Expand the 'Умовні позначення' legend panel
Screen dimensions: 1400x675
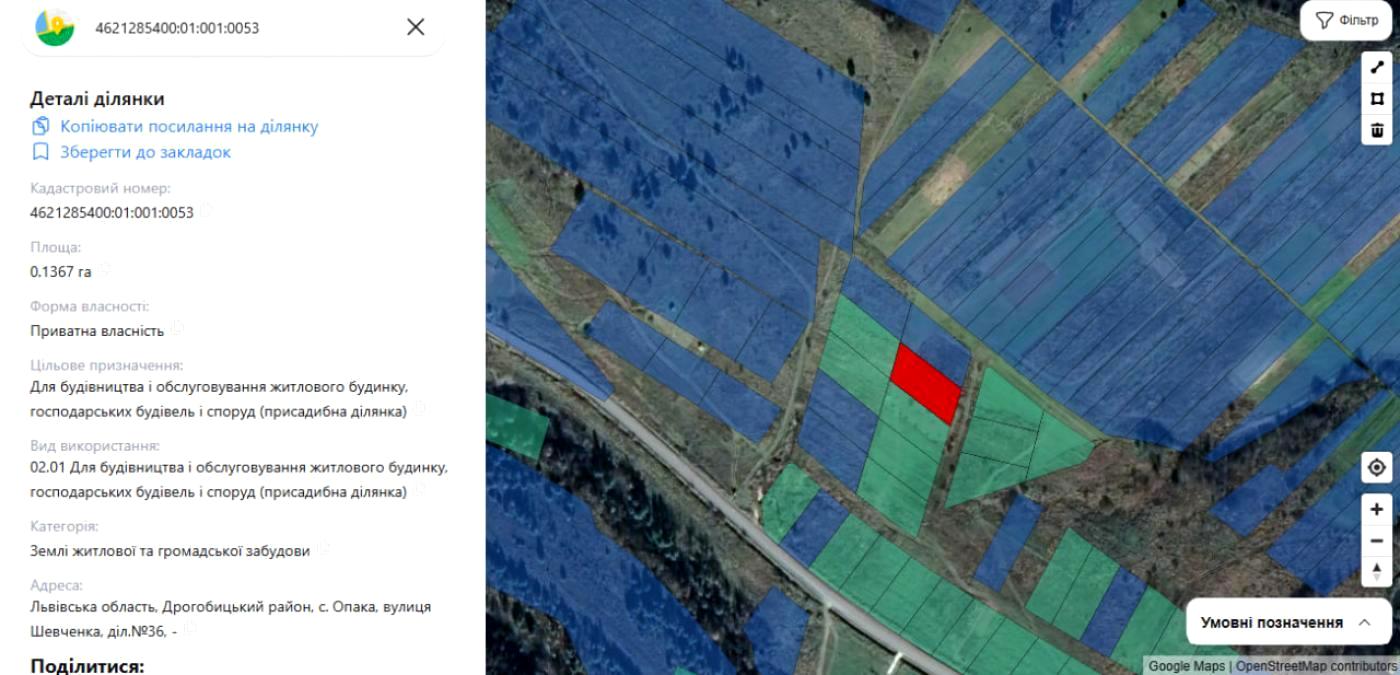pyautogui.click(x=1286, y=622)
